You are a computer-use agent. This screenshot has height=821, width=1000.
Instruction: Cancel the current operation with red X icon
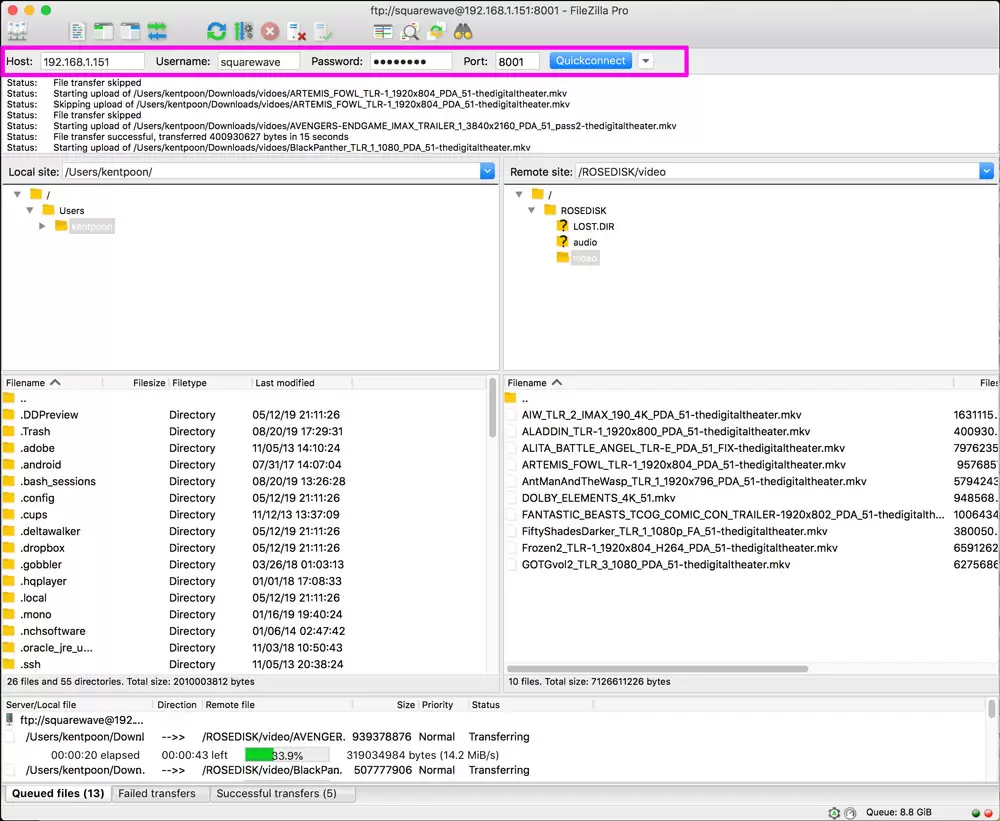tap(270, 32)
